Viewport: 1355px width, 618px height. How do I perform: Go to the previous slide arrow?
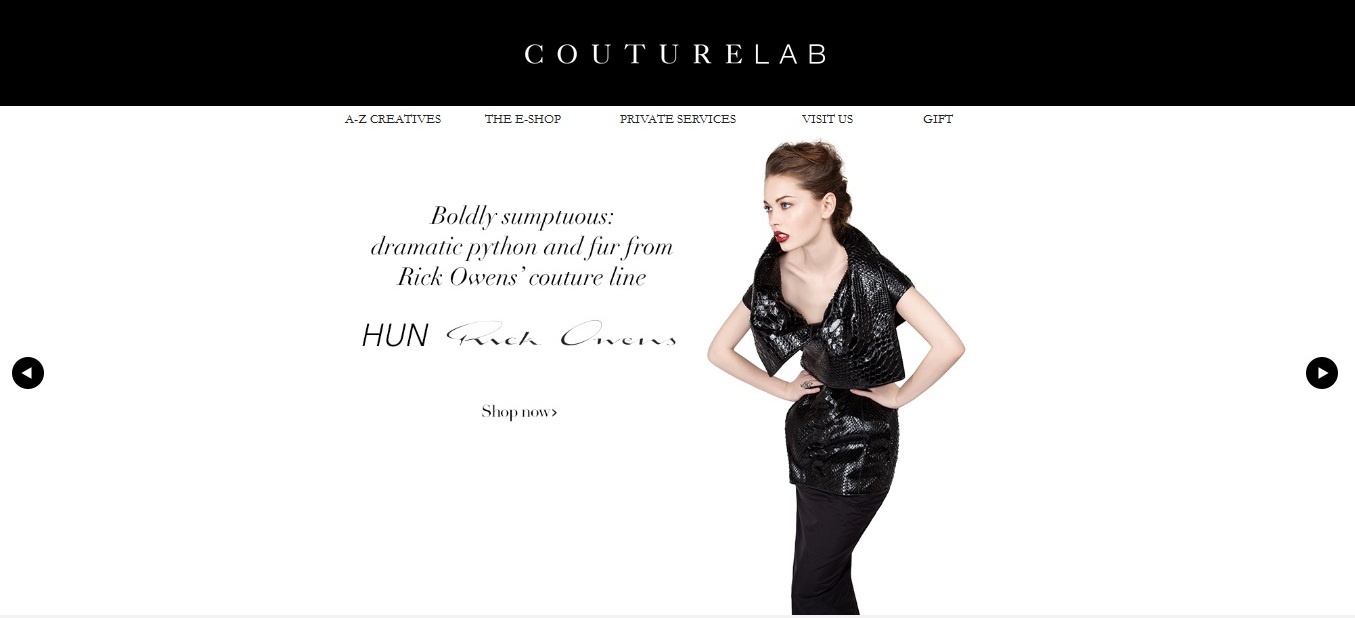tap(28, 373)
